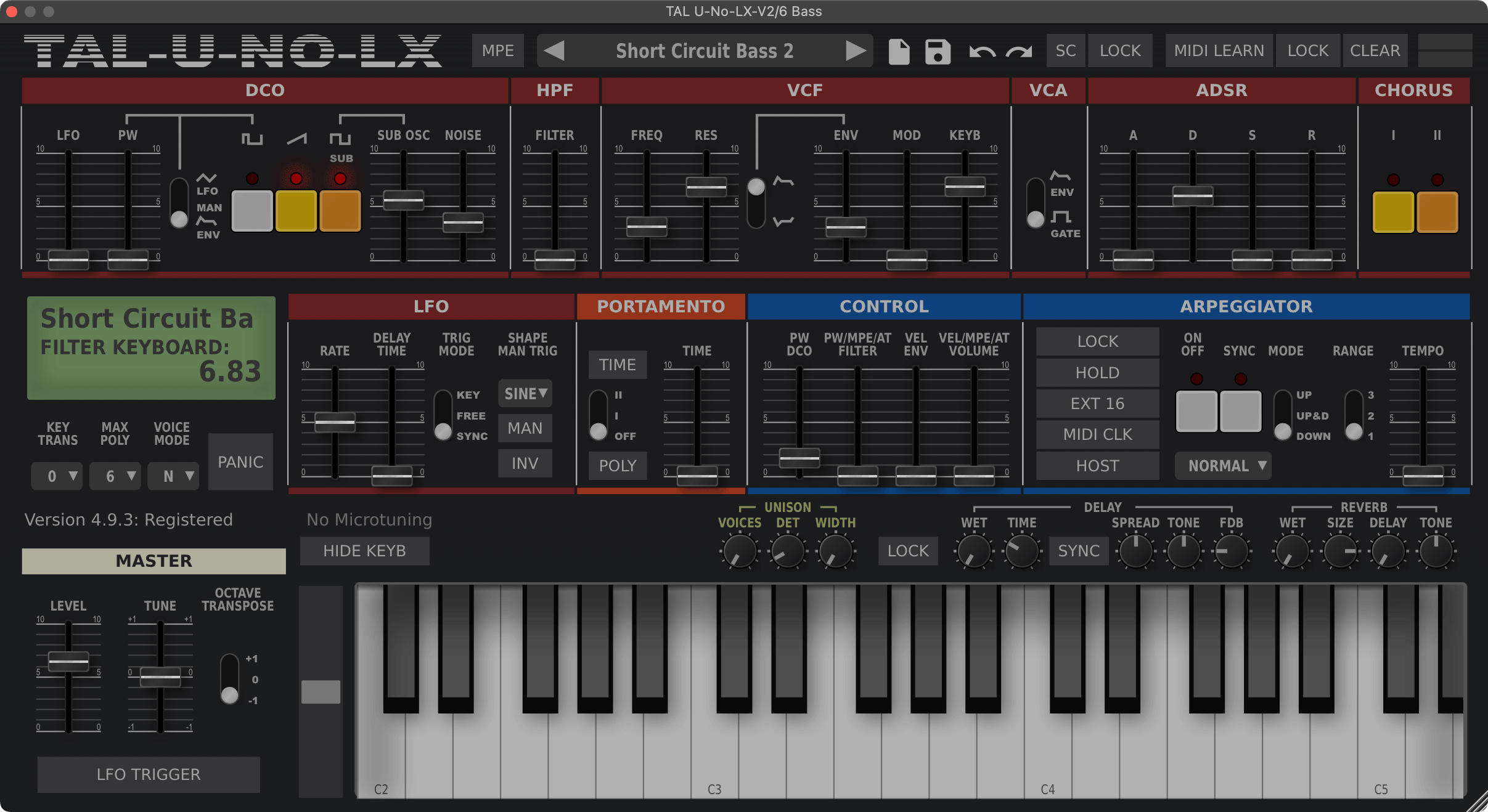Click the redo arrow icon
This screenshot has width=1488, height=812.
(1019, 52)
